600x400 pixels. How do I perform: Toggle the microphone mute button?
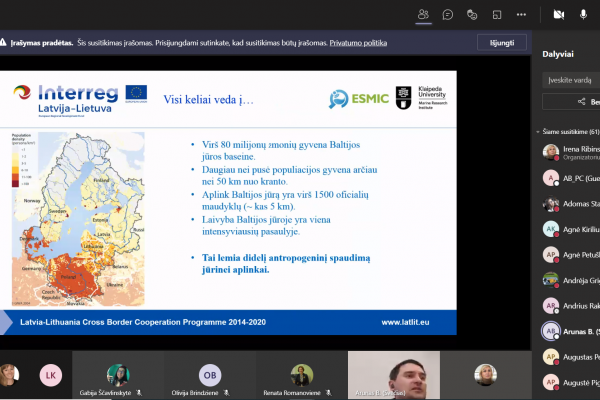[583, 15]
